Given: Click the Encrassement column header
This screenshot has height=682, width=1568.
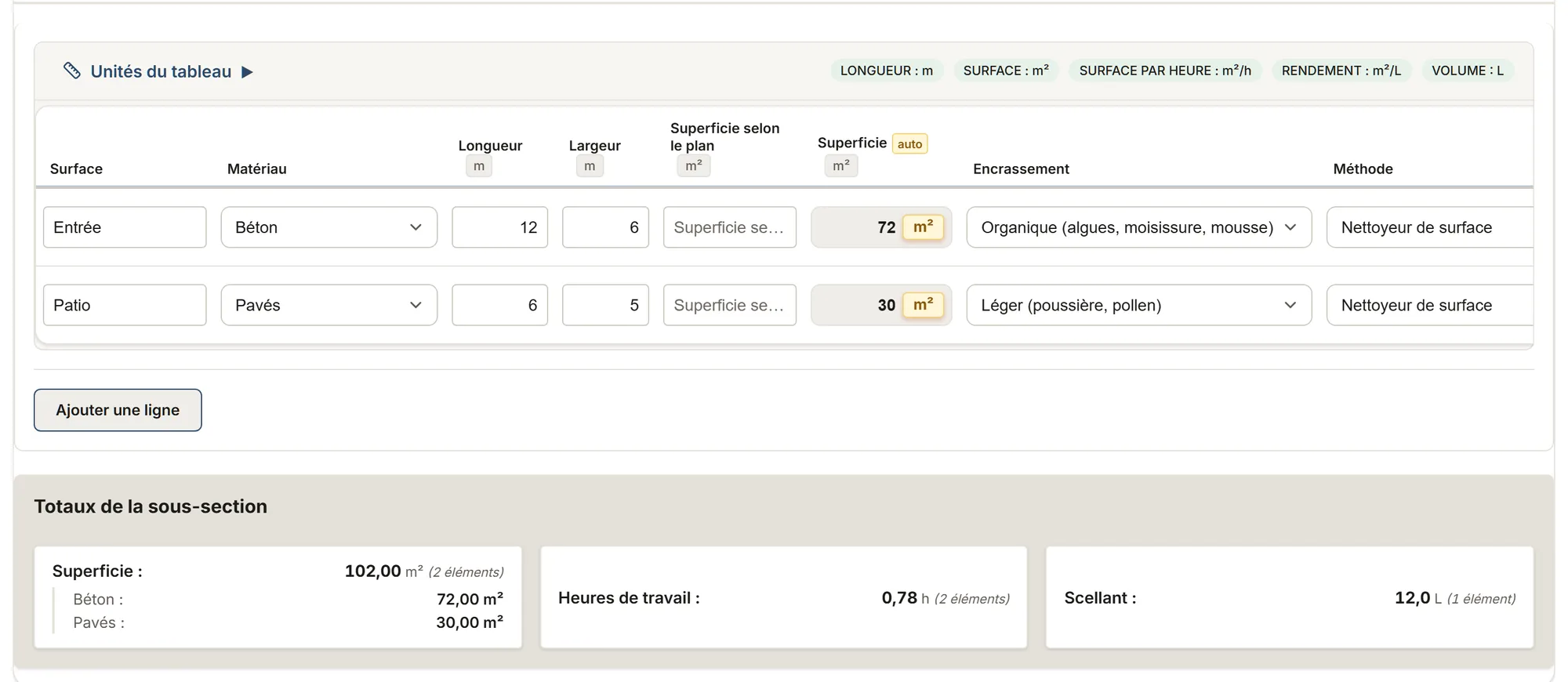Looking at the screenshot, I should pos(1021,169).
